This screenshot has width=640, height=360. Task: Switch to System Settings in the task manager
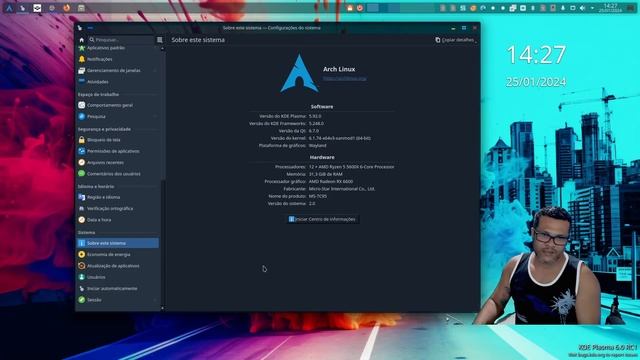coord(22,8)
